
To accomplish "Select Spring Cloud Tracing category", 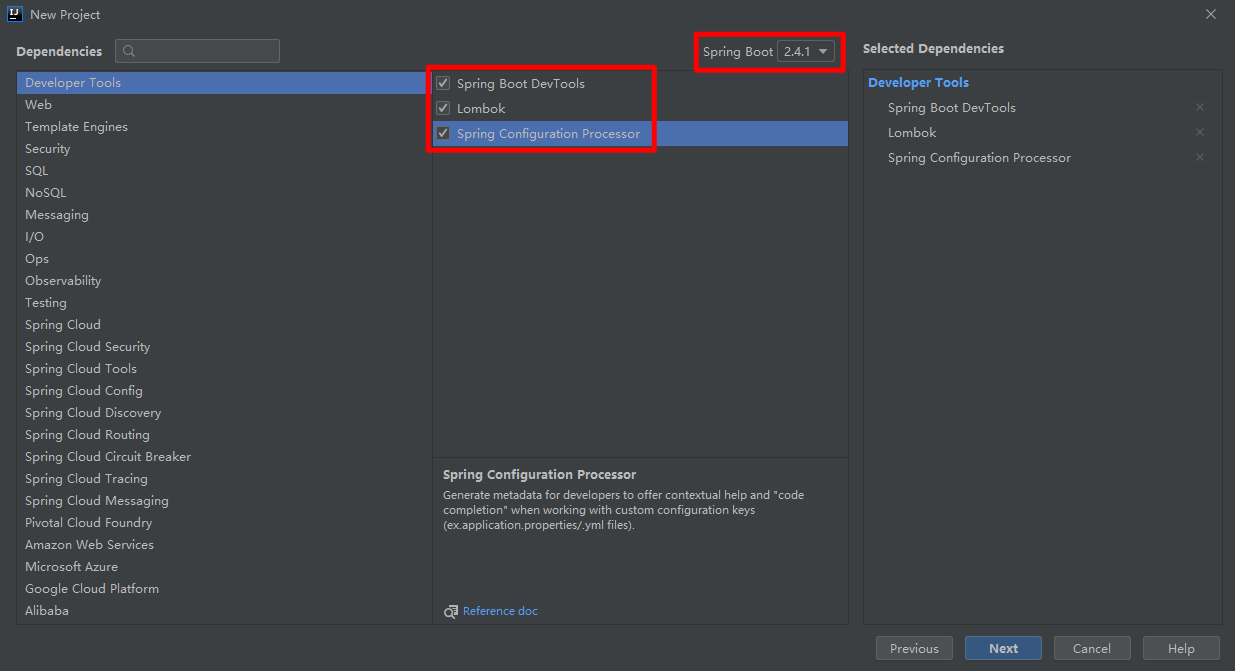I will 222,479.
